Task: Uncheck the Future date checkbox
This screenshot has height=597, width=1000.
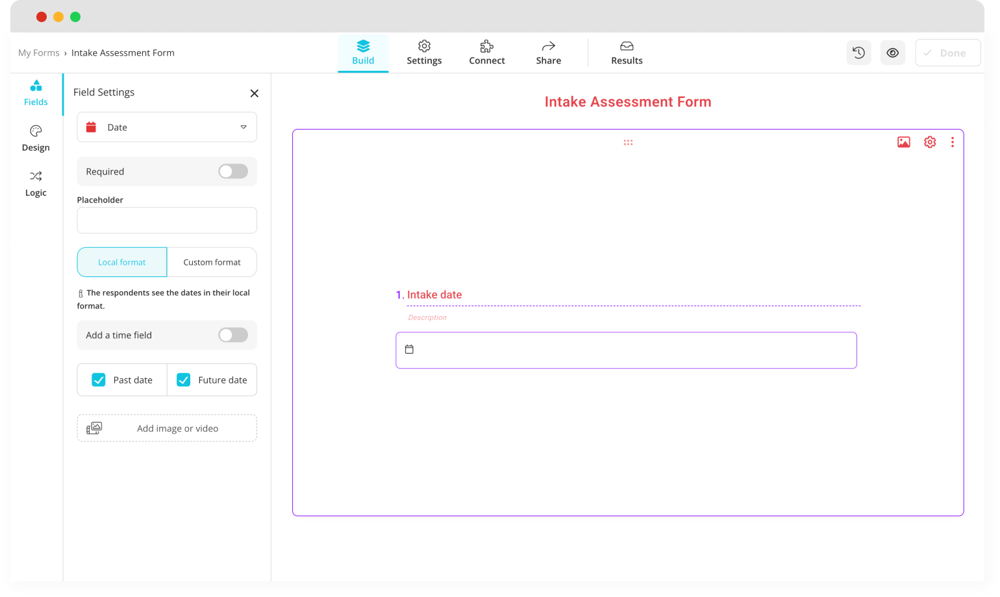Action: coord(184,380)
